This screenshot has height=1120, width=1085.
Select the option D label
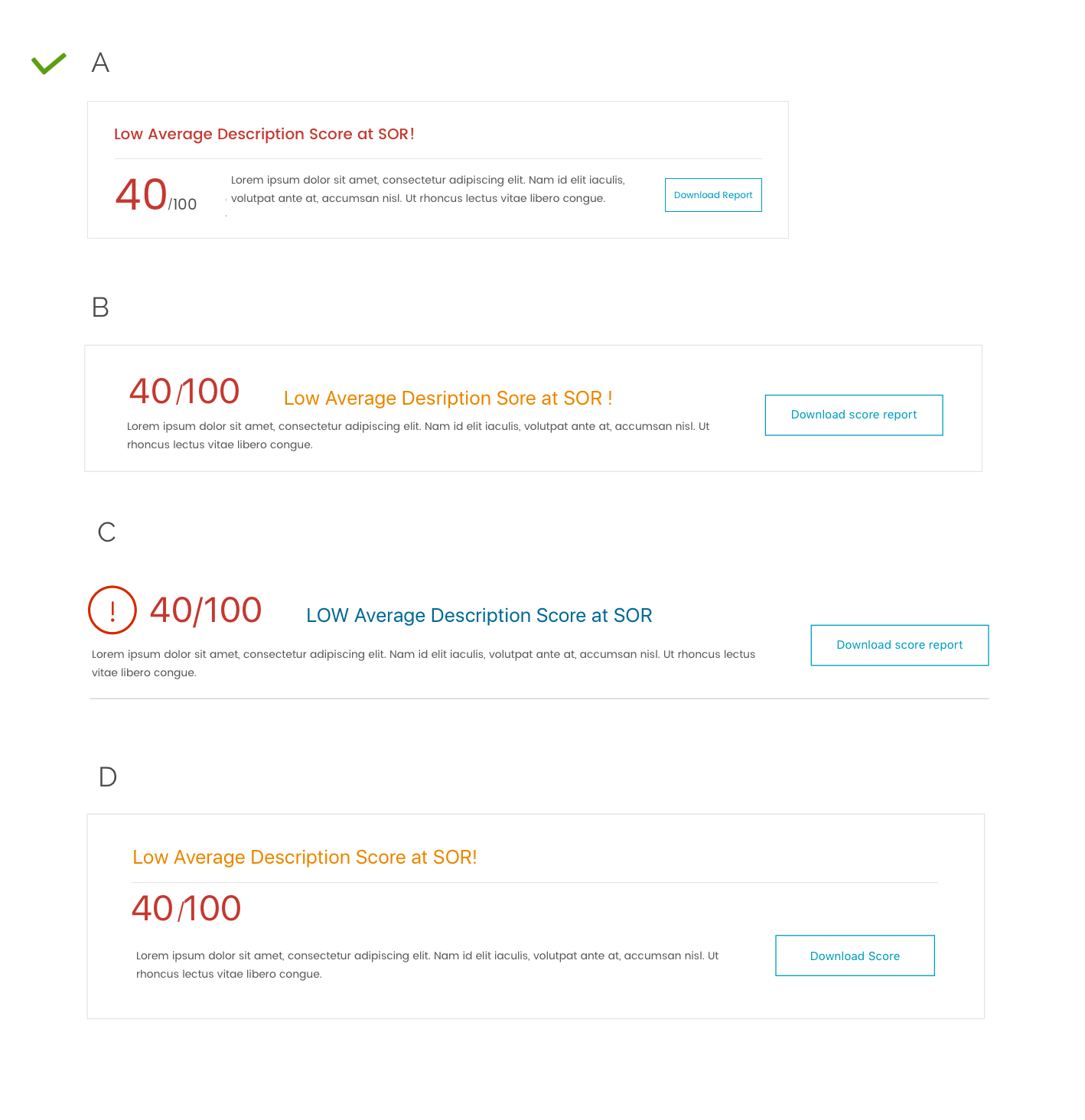(x=108, y=777)
